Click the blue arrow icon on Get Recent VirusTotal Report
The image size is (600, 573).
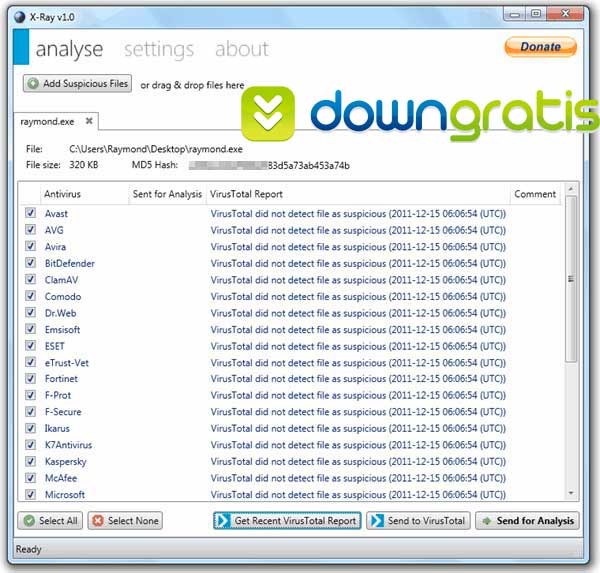point(223,521)
